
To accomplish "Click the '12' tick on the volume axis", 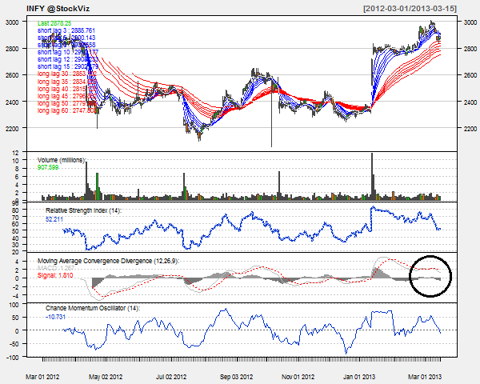I will click(x=16, y=153).
